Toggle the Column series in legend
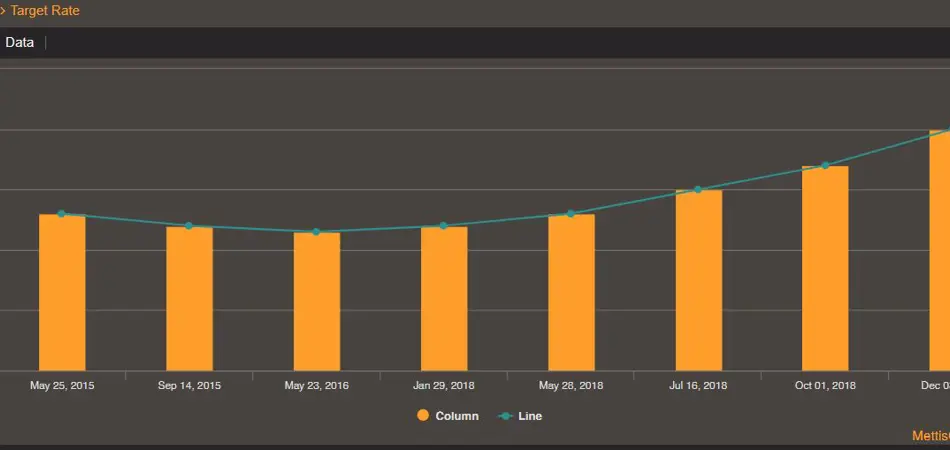 pyautogui.click(x=448, y=416)
